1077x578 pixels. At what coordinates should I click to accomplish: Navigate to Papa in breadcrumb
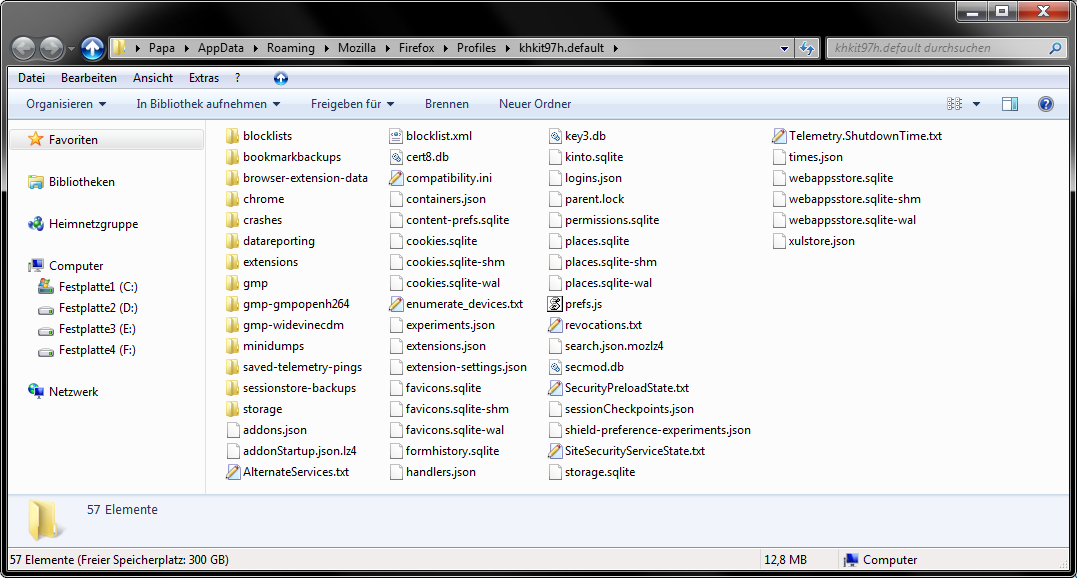(x=161, y=48)
